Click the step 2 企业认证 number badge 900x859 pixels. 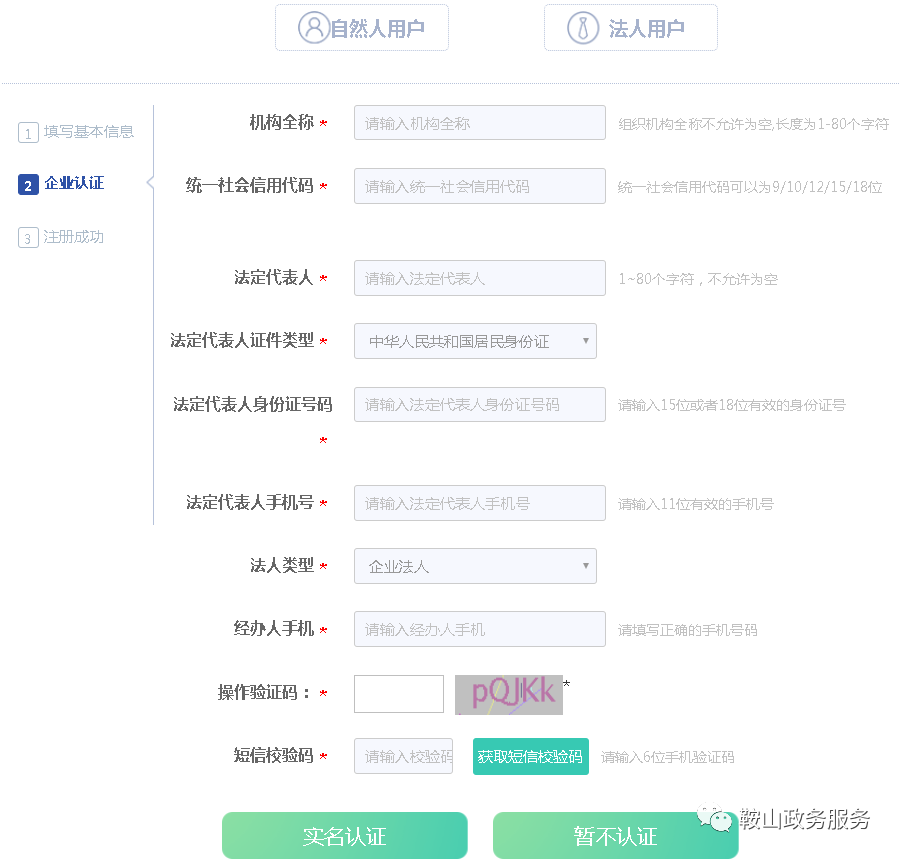point(28,184)
